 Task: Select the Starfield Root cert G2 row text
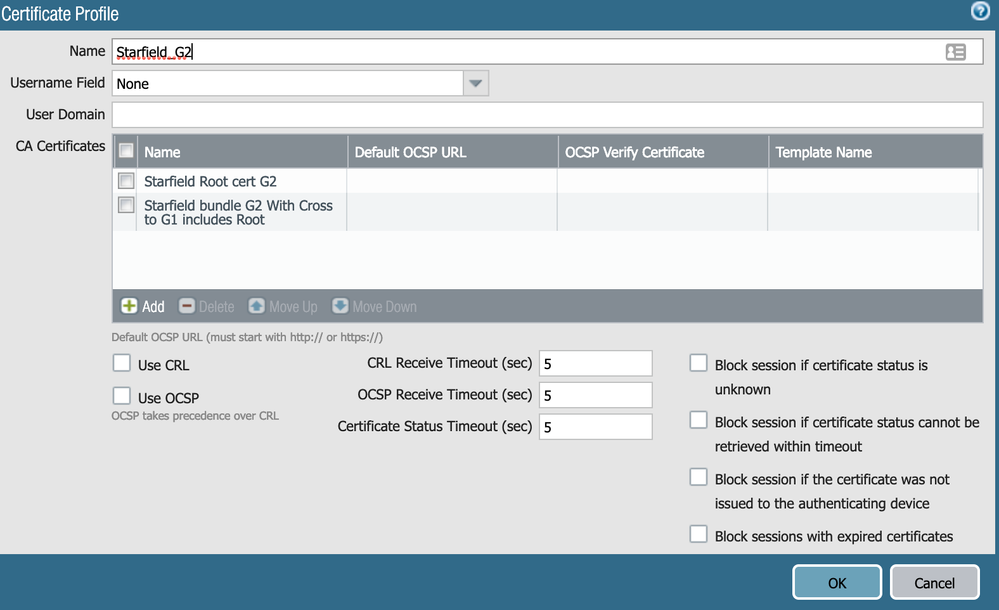coord(210,181)
